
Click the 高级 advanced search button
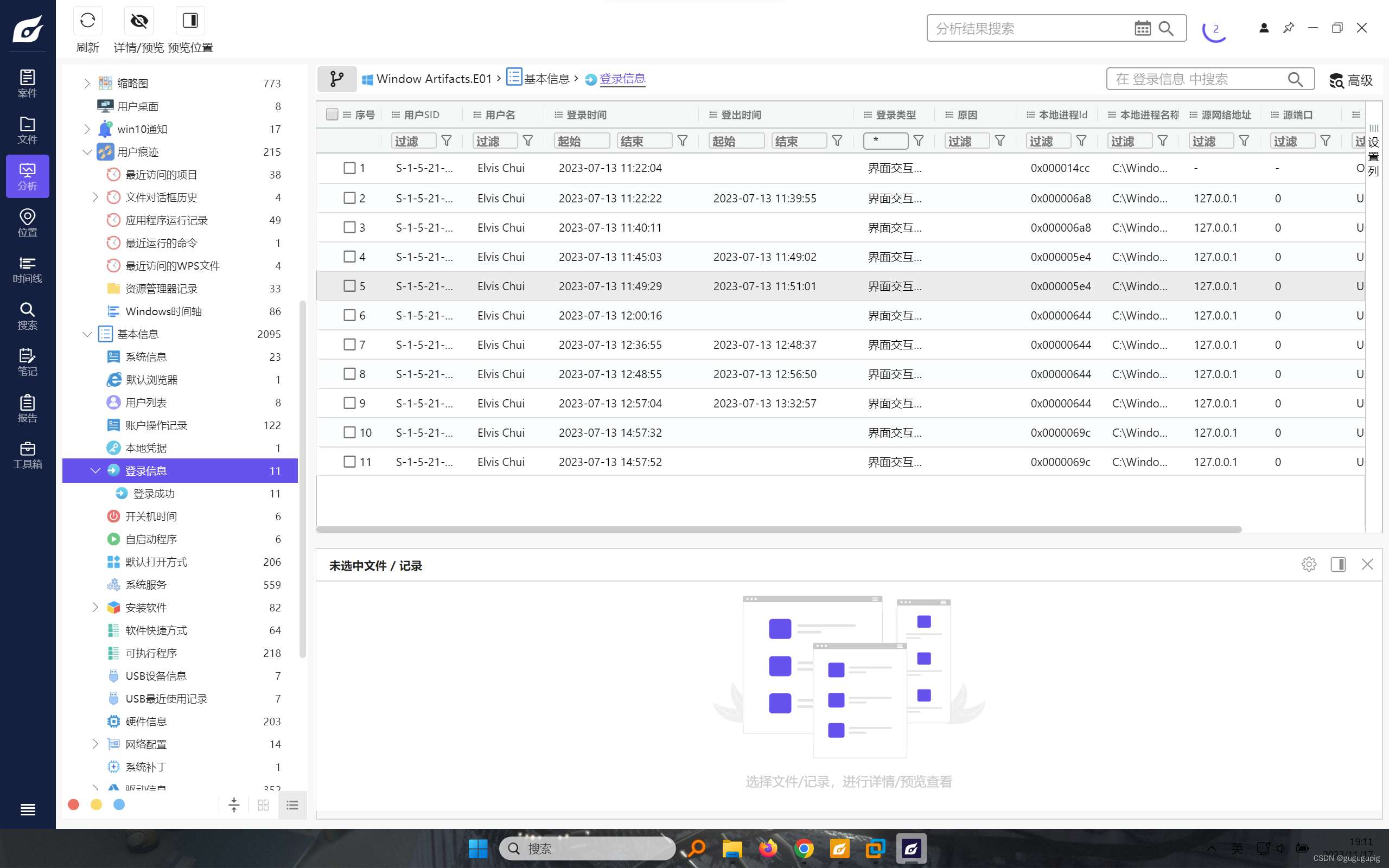click(1350, 80)
